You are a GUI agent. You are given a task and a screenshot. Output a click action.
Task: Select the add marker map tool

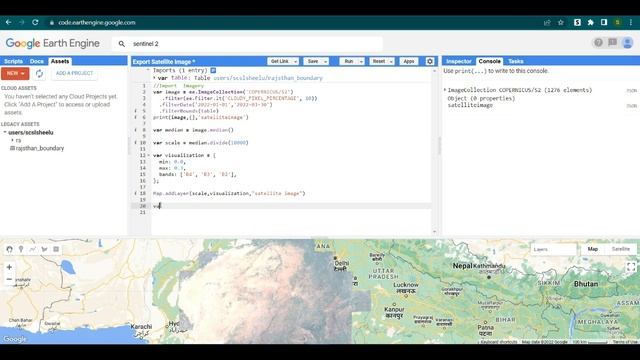[21, 249]
